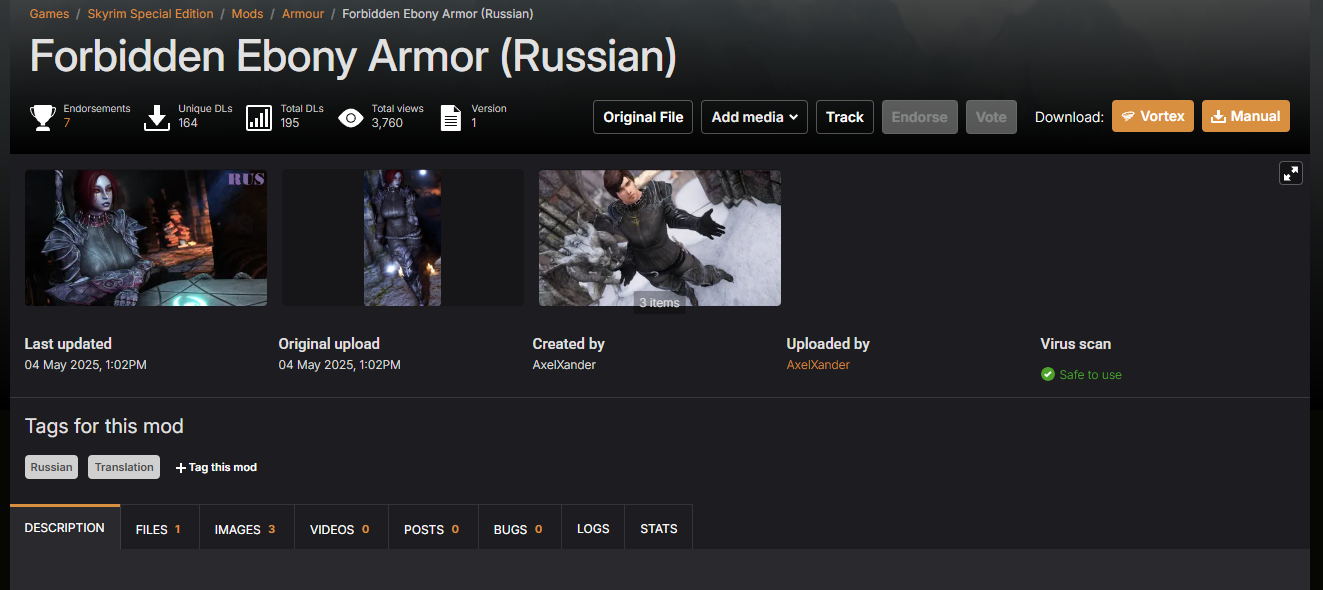Screen dimensions: 1323x590
Task: Click the '3 items' gallery label
Action: [x=659, y=302]
